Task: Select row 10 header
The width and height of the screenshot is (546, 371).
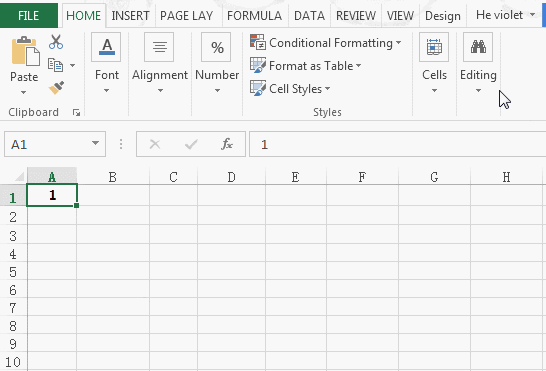Action: click(x=13, y=362)
